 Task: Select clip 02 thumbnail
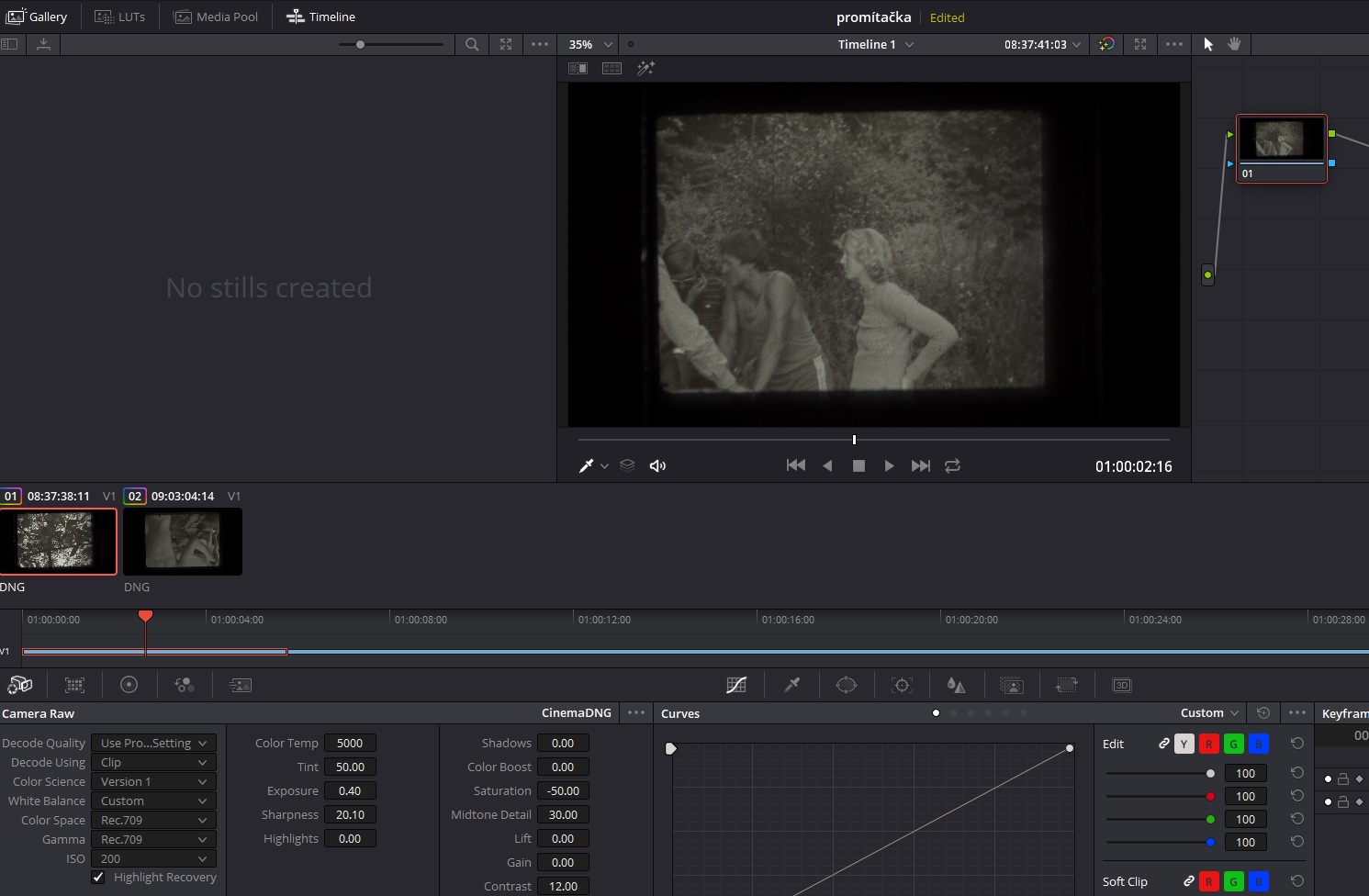pos(183,542)
